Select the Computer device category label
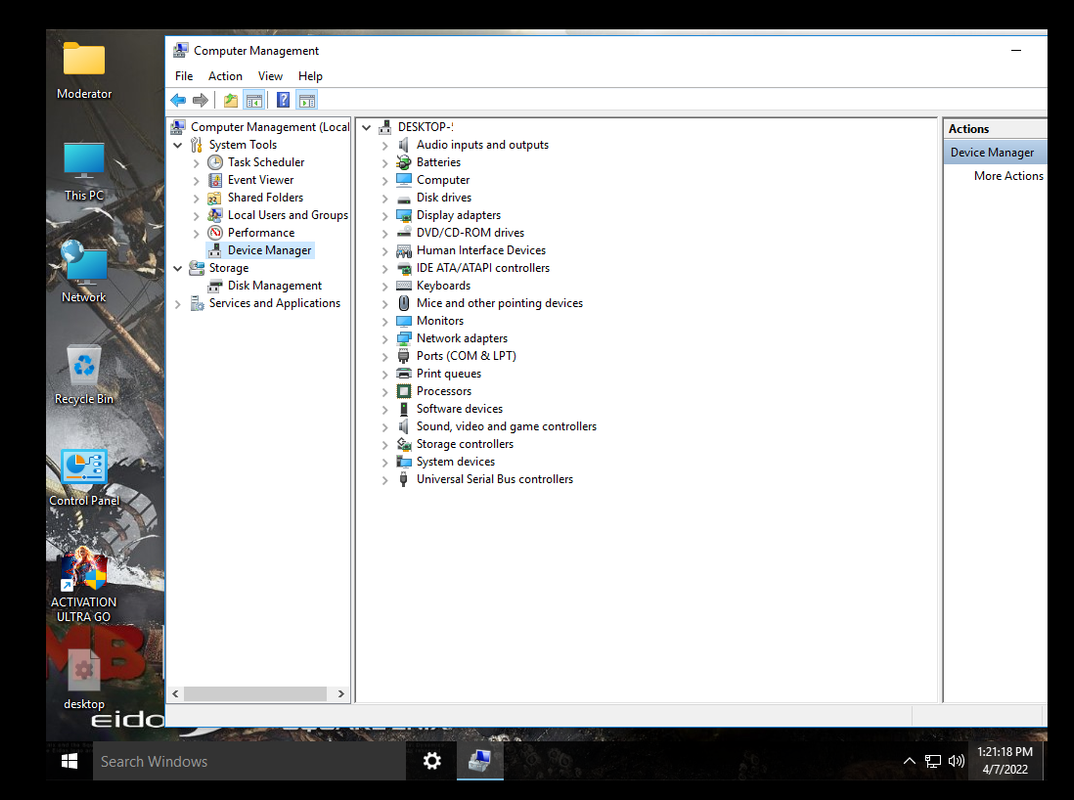 click(443, 180)
